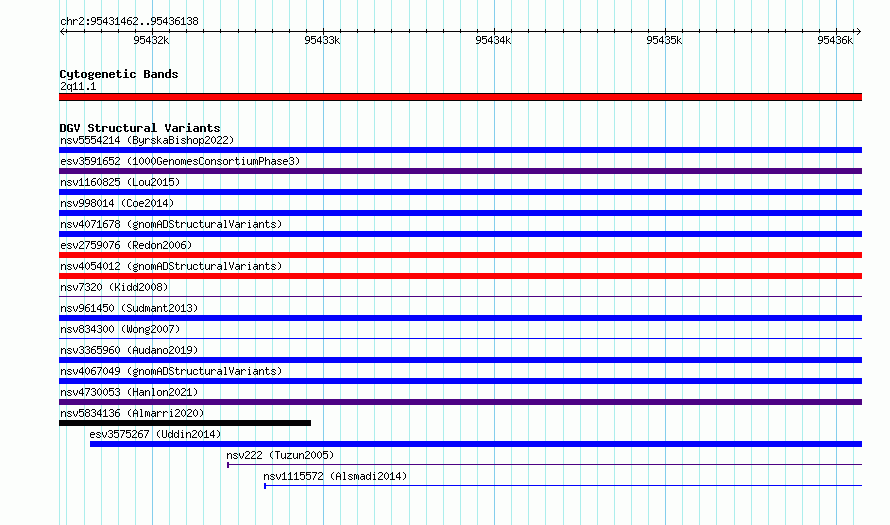This screenshot has width=890, height=525.
Task: Click the nsv834300 (Wong2007) label
Action: (120, 329)
